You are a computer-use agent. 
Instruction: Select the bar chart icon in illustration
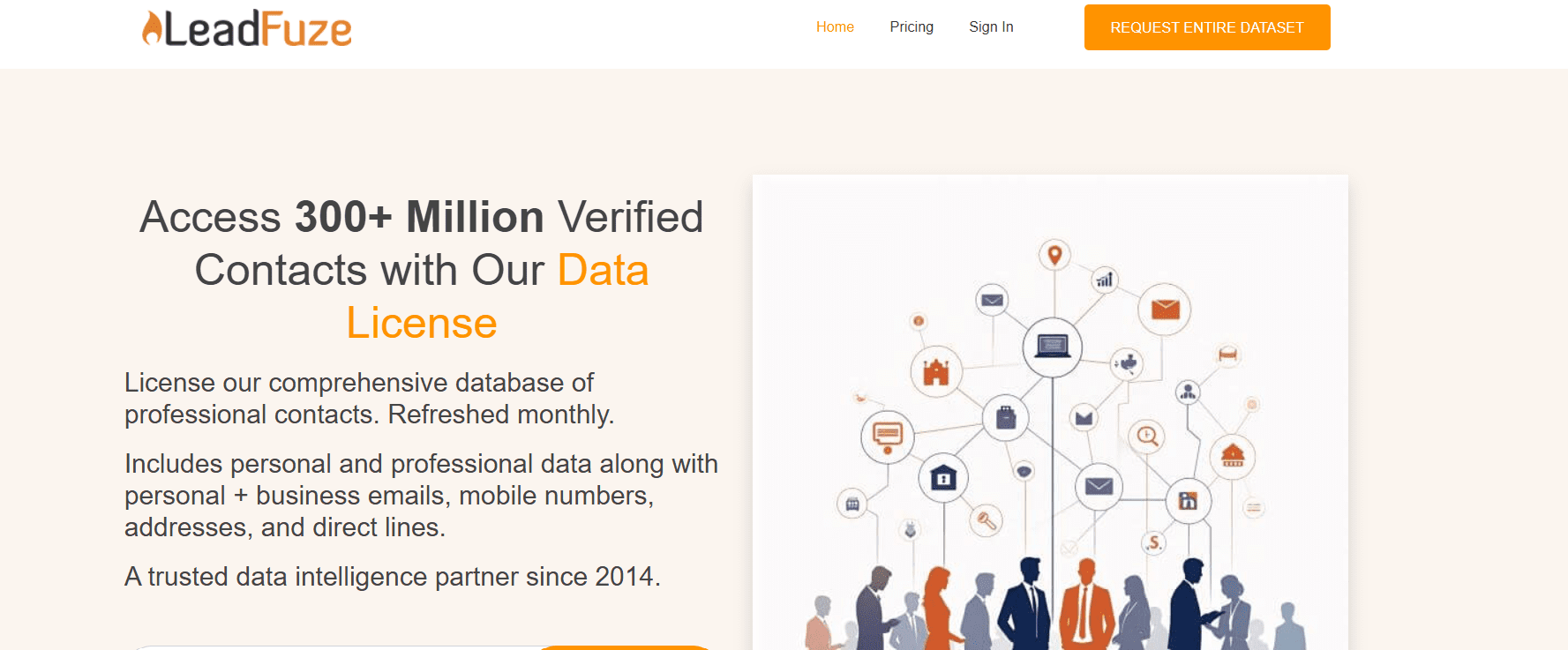(x=1105, y=280)
